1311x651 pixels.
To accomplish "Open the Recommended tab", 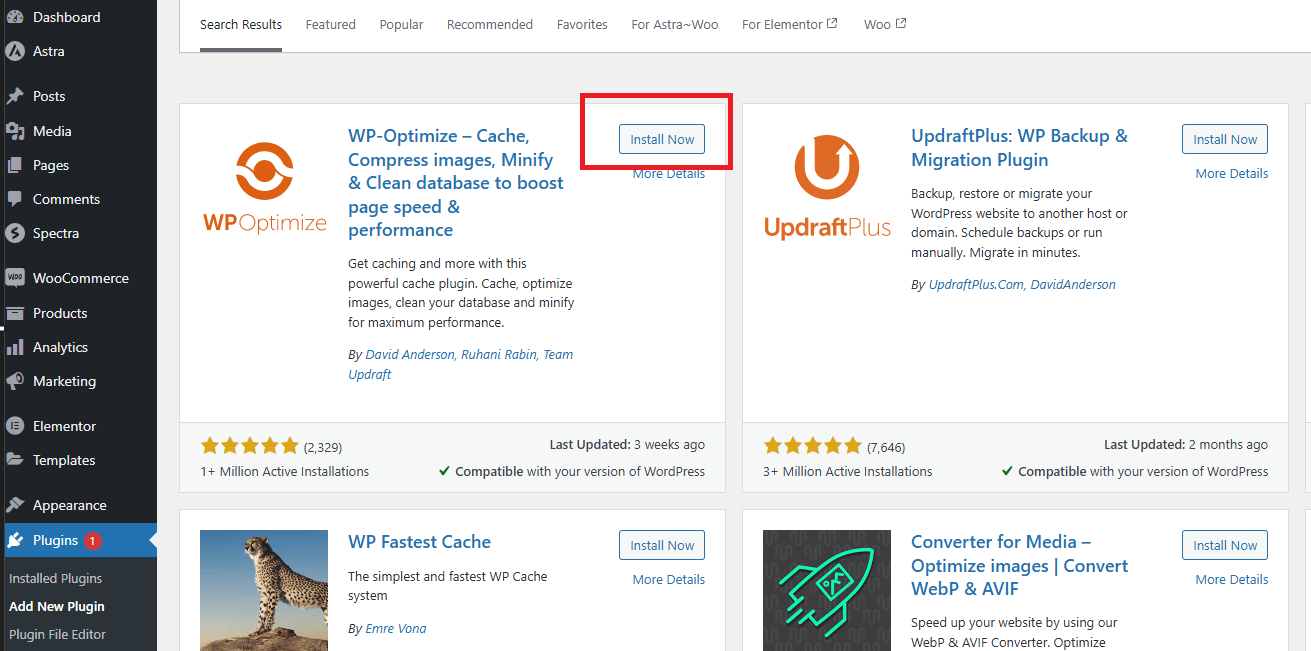I will [x=490, y=24].
